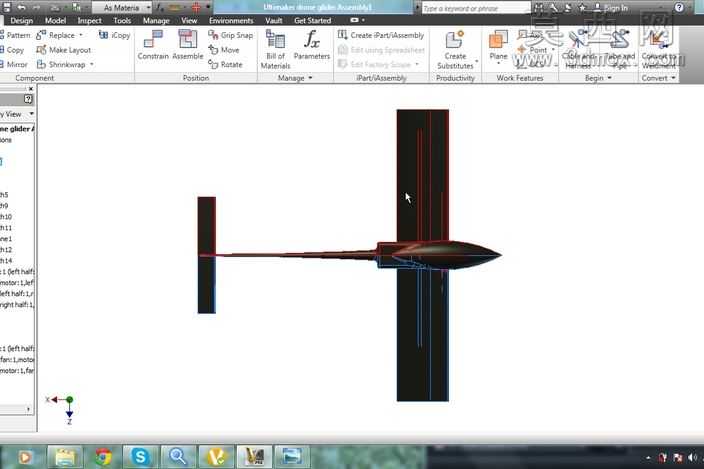Switch to the Environments tab

coord(231,21)
